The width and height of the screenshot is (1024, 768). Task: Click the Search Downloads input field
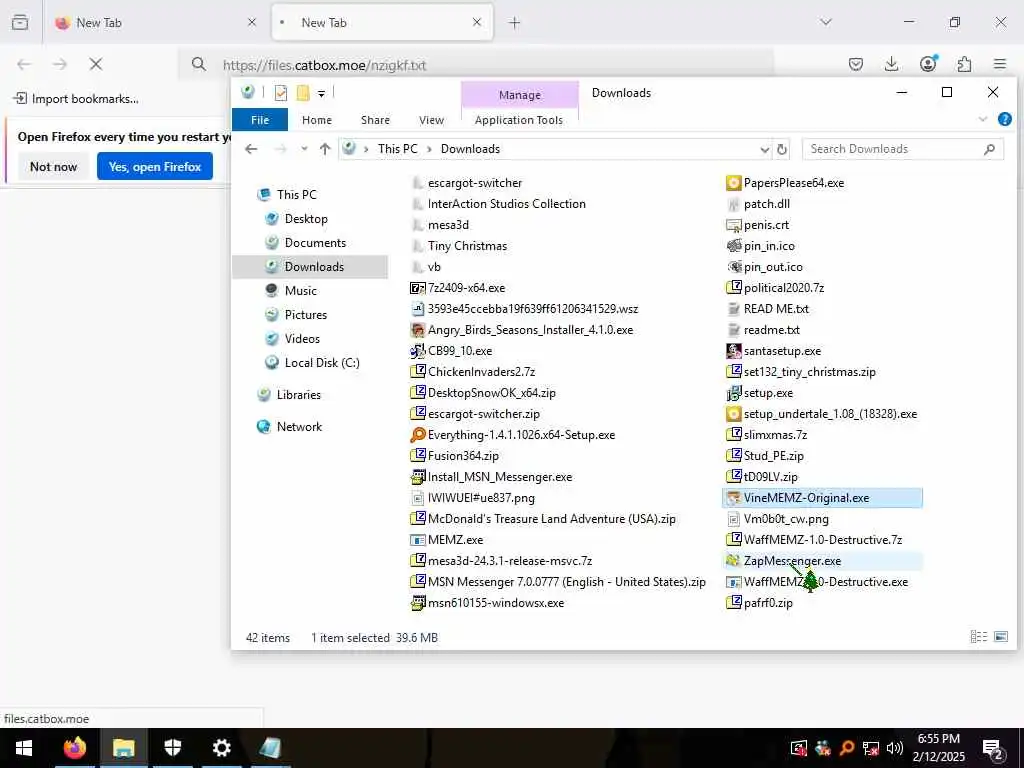click(x=903, y=149)
